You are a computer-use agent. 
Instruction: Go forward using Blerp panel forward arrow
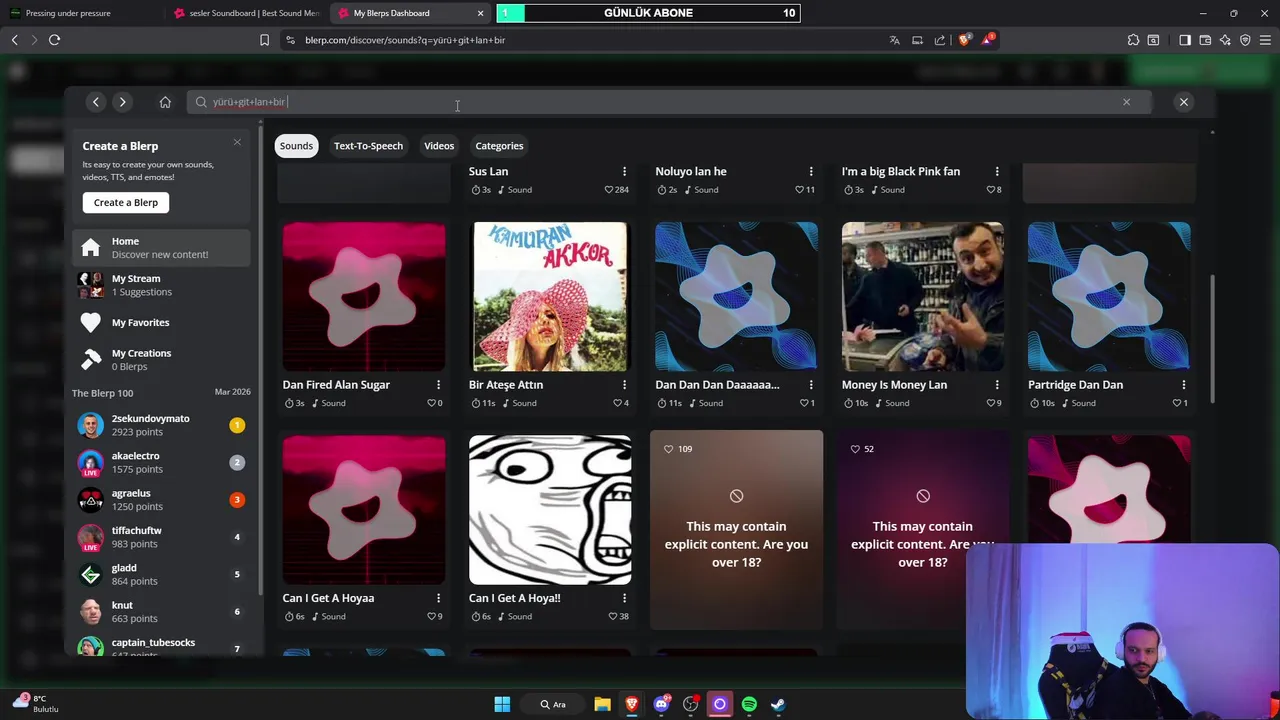pos(122,102)
